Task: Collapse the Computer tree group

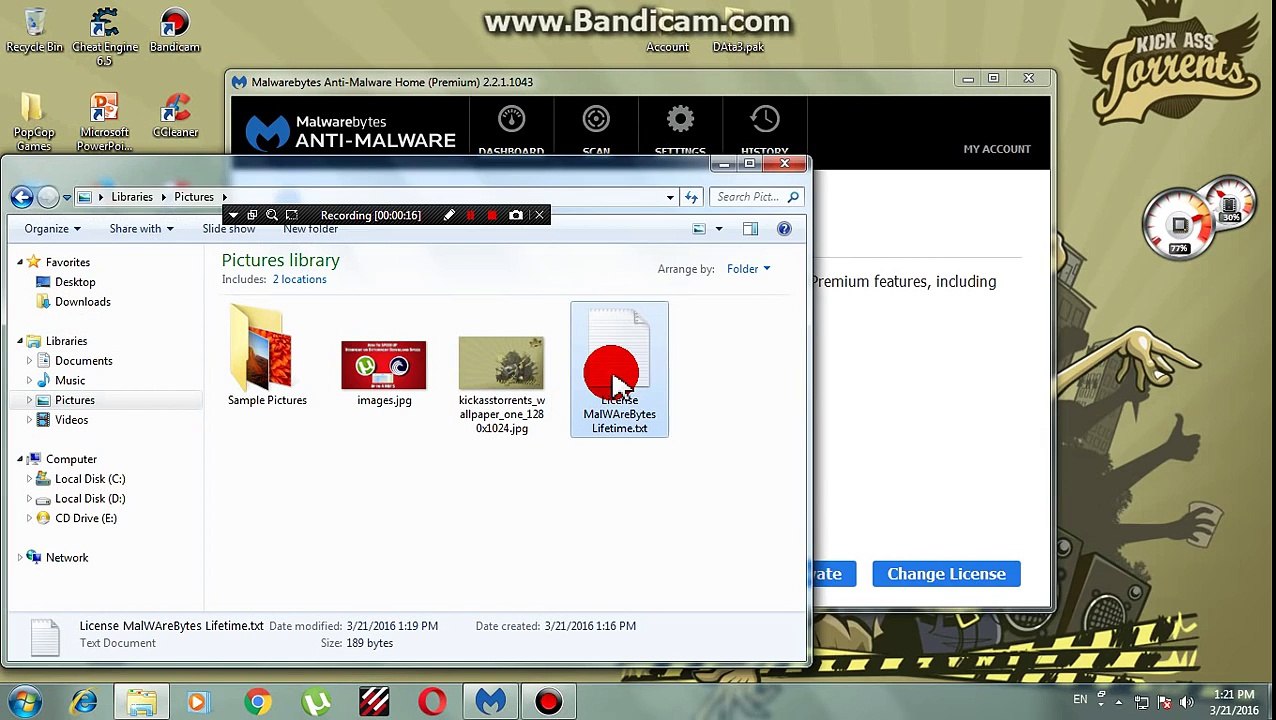Action: click(19, 459)
